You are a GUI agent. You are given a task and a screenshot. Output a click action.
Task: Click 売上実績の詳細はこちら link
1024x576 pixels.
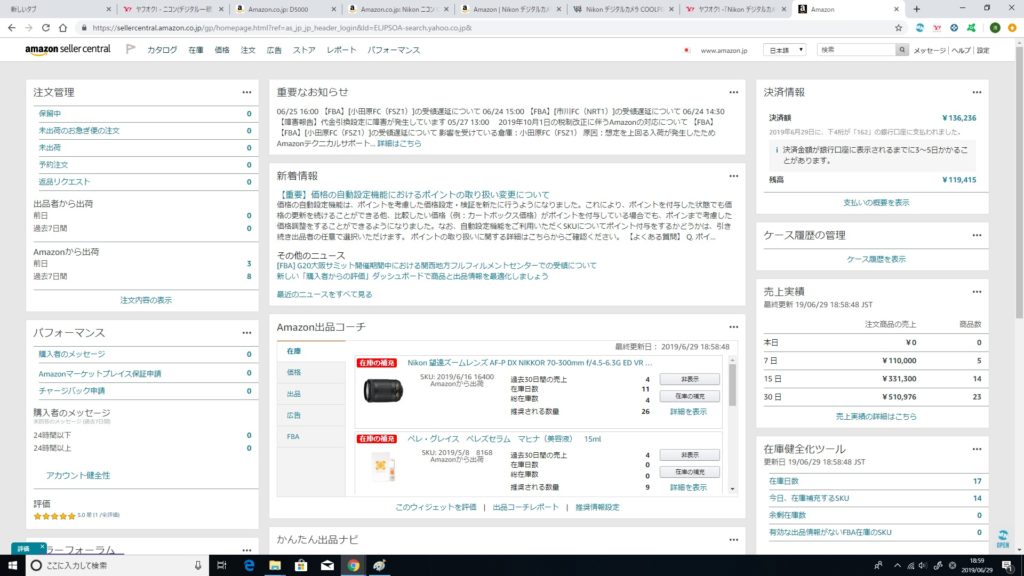click(x=876, y=416)
